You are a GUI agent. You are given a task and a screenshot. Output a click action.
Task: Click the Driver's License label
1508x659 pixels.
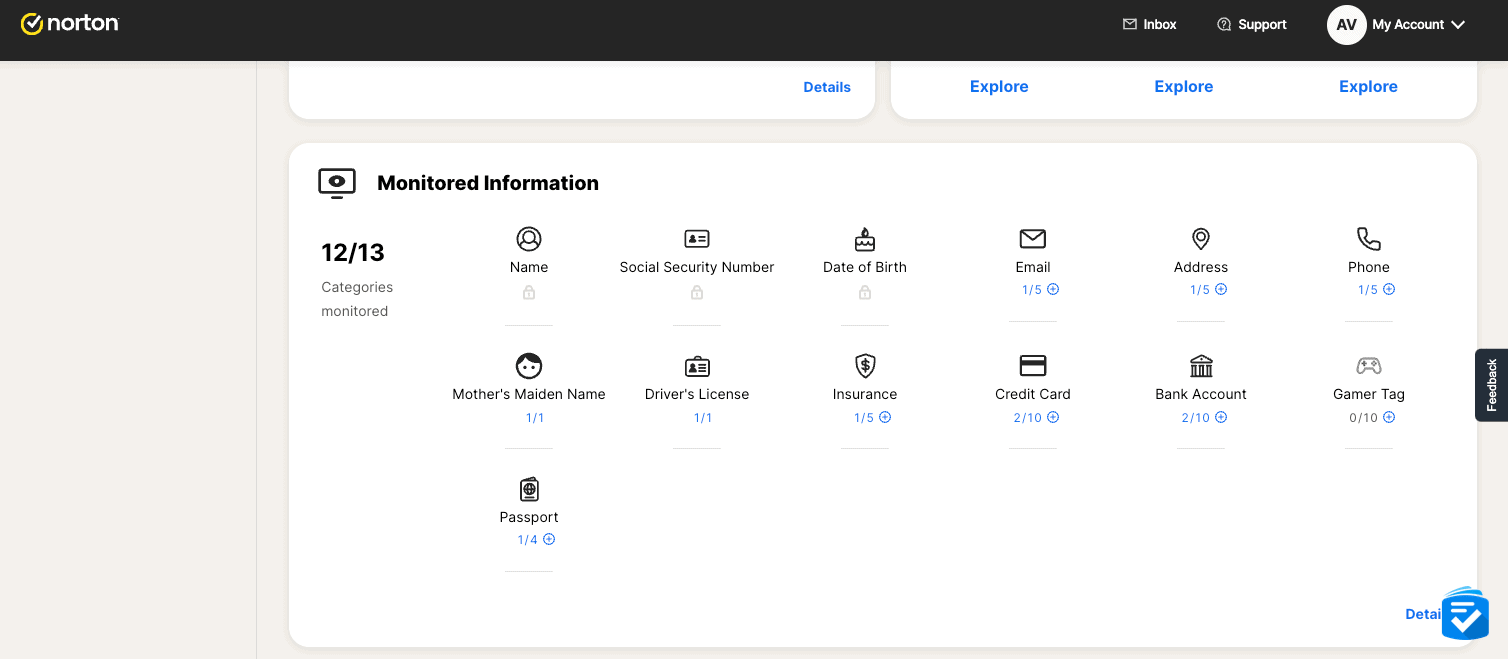tap(697, 394)
